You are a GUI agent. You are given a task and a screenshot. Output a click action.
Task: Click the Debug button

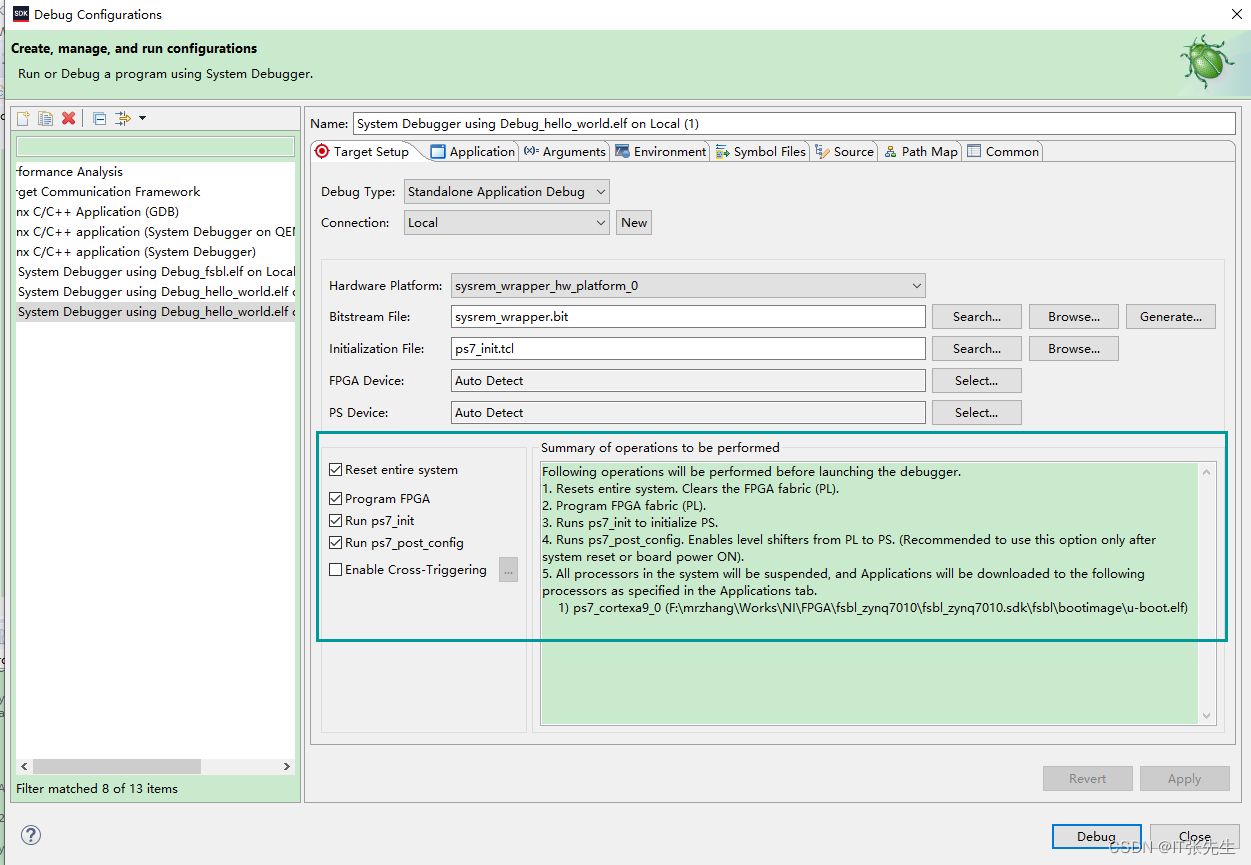(x=1096, y=837)
